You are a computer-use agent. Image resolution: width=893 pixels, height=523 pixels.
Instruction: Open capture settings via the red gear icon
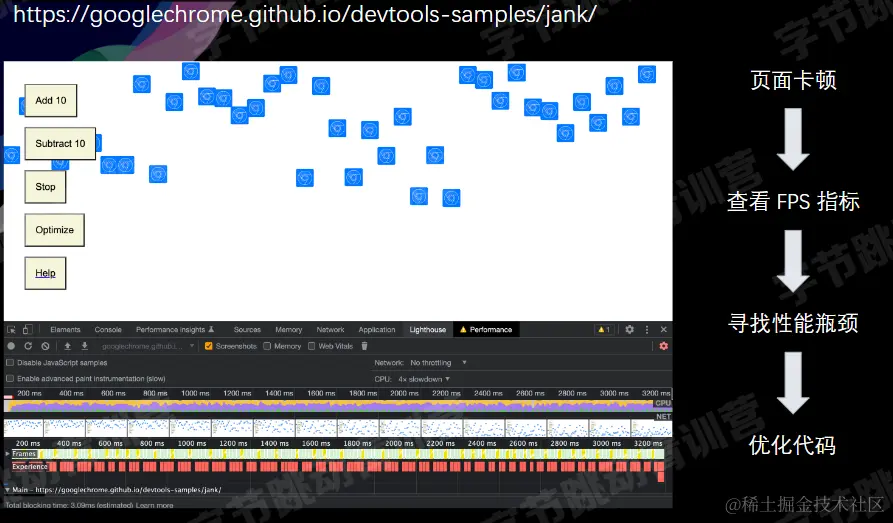point(663,346)
